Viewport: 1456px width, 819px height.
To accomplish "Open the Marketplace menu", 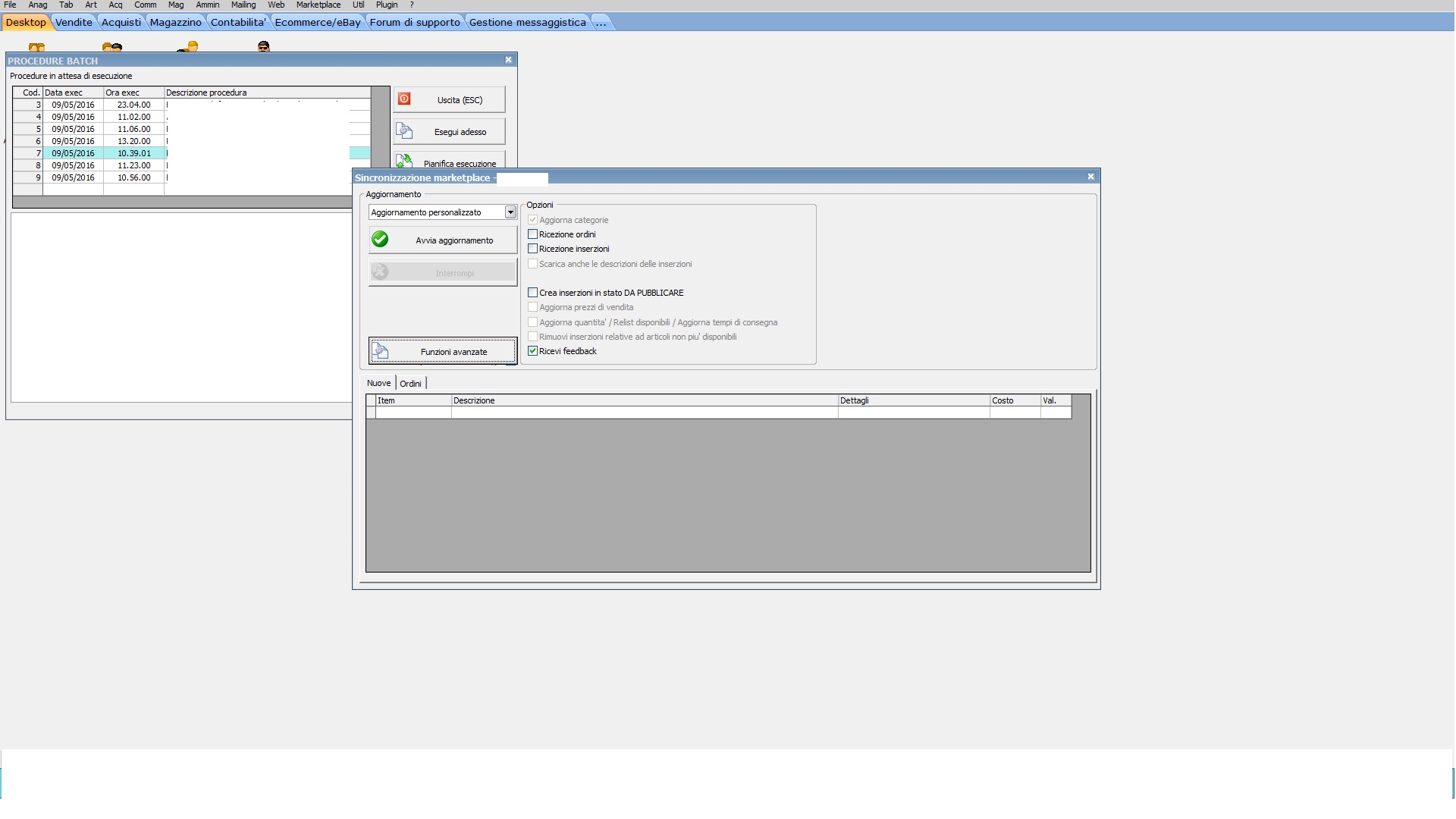I will click(318, 5).
